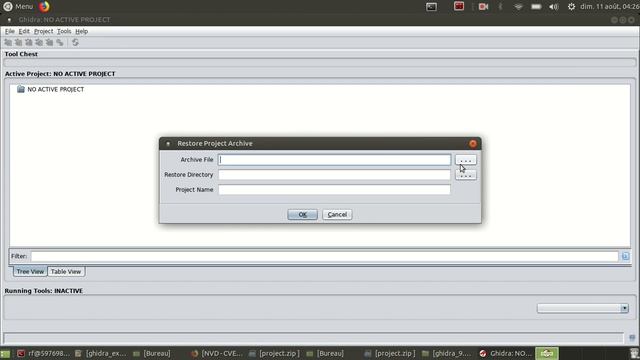Click the Tool Chest heading
The height and width of the screenshot is (360, 640).
coord(21,54)
